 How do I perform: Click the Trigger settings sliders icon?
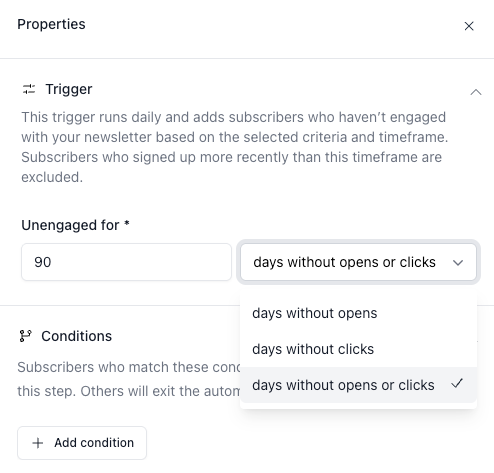(x=29, y=89)
